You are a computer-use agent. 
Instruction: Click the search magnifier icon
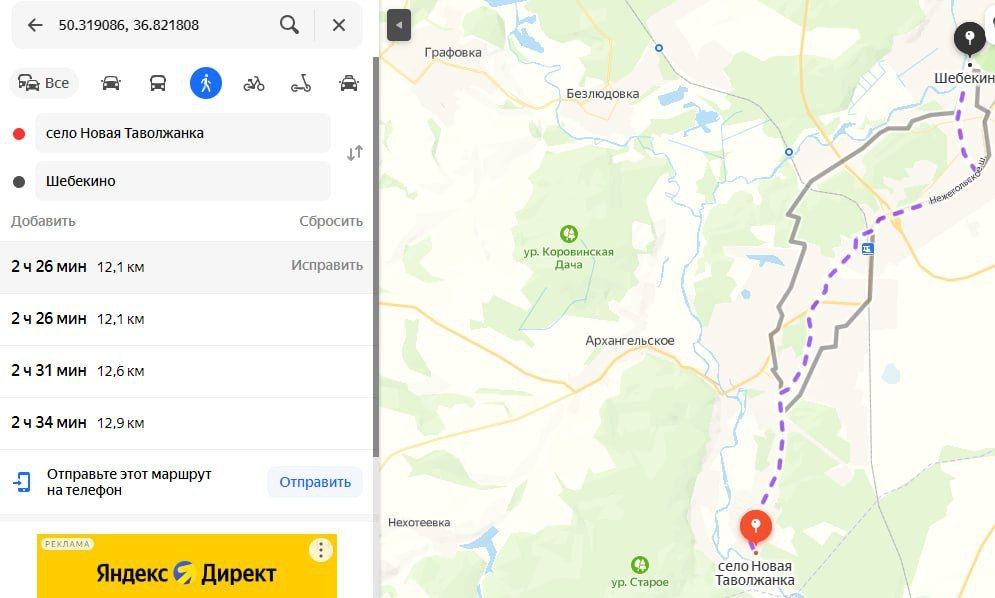pyautogui.click(x=289, y=25)
